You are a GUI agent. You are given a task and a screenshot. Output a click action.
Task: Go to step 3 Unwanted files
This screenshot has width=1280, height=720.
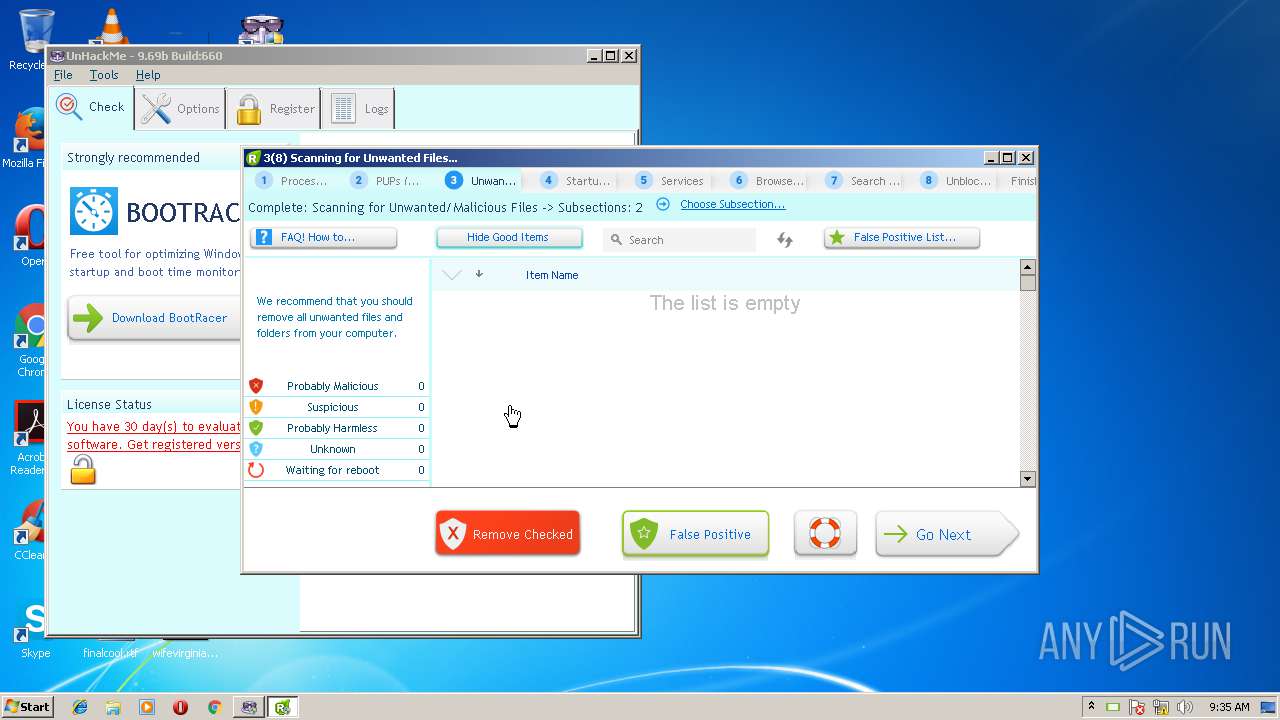[482, 181]
